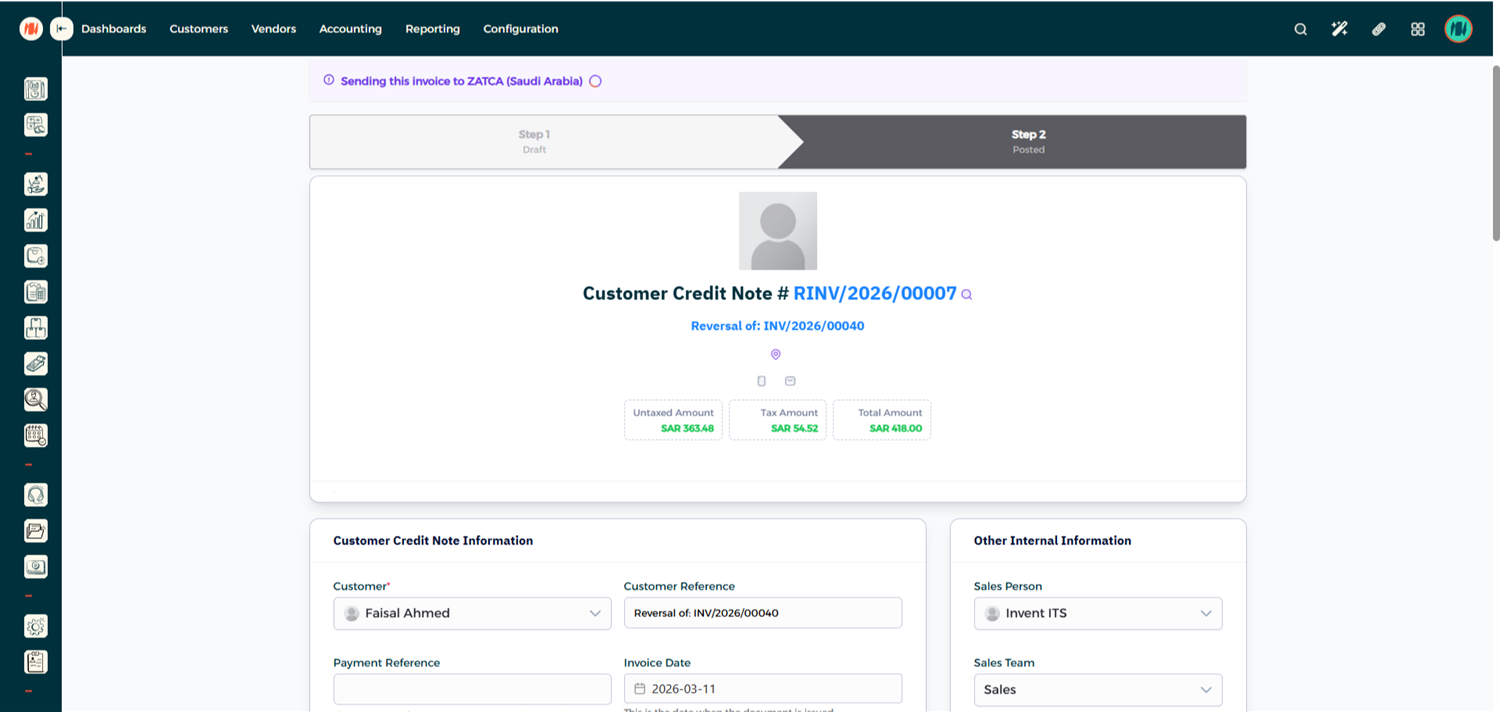
Task: Click the envelope email icon under title
Action: point(790,381)
